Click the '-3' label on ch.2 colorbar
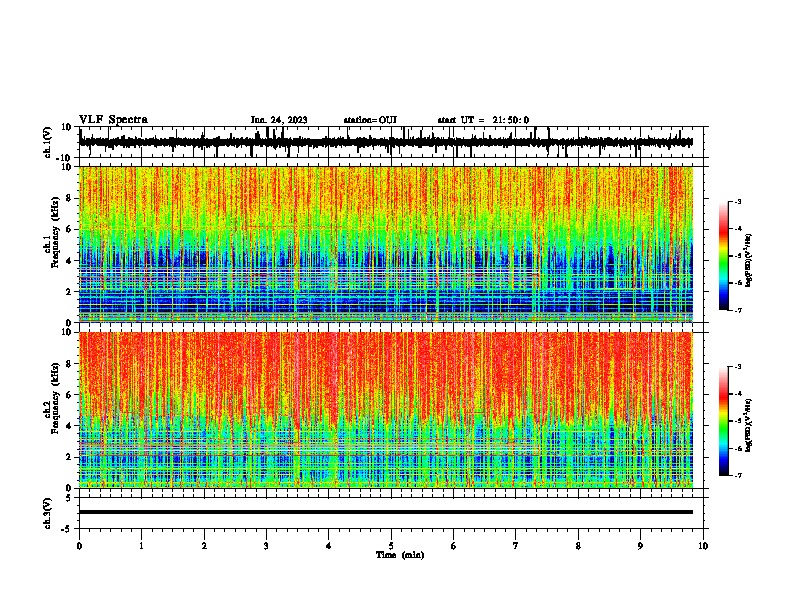The width and height of the screenshot is (792, 612). (x=737, y=367)
